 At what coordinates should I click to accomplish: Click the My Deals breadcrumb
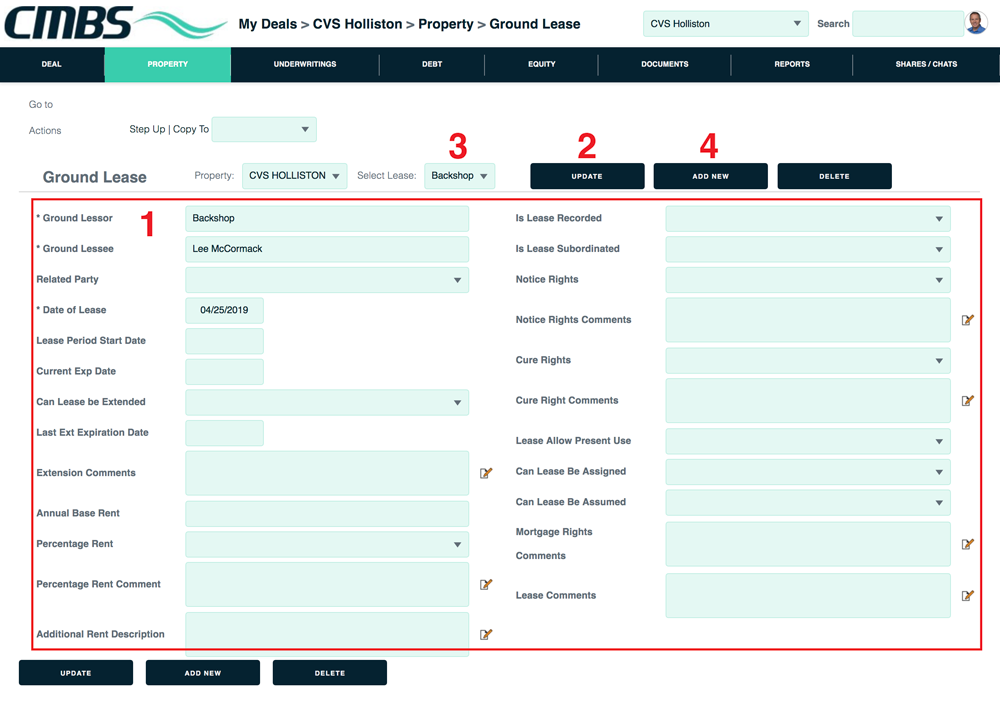(x=268, y=24)
